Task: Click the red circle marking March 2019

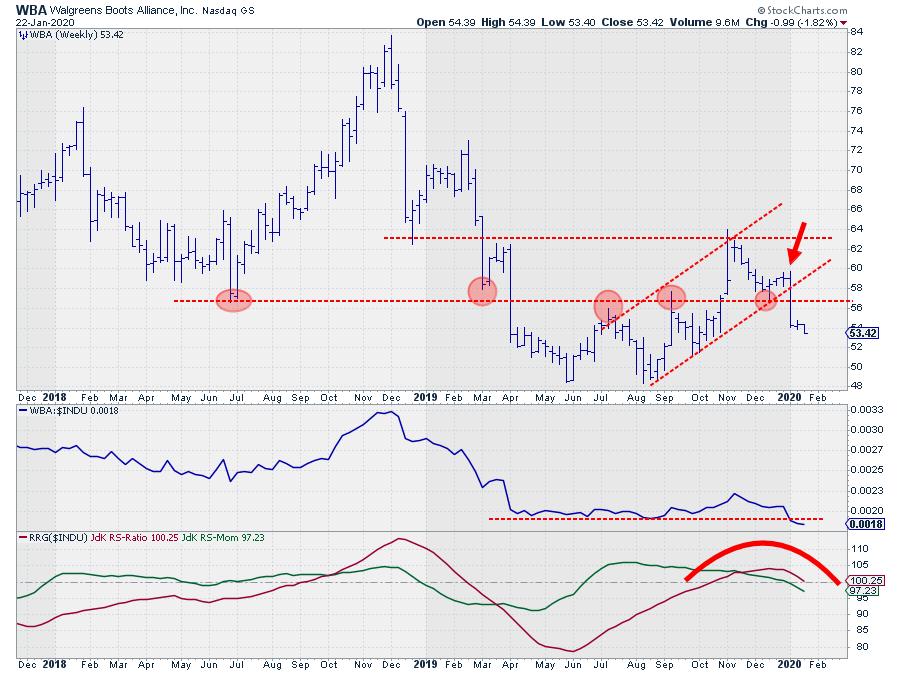Action: [483, 291]
